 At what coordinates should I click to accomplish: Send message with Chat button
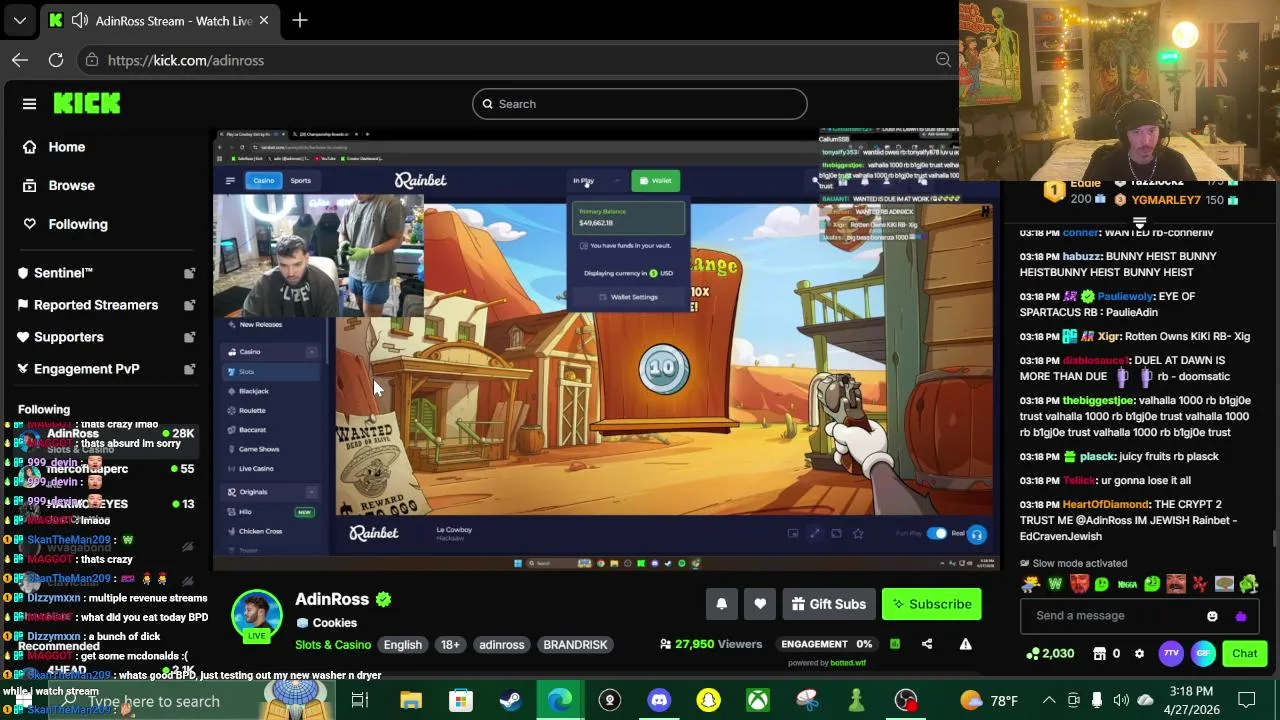tap(1244, 654)
